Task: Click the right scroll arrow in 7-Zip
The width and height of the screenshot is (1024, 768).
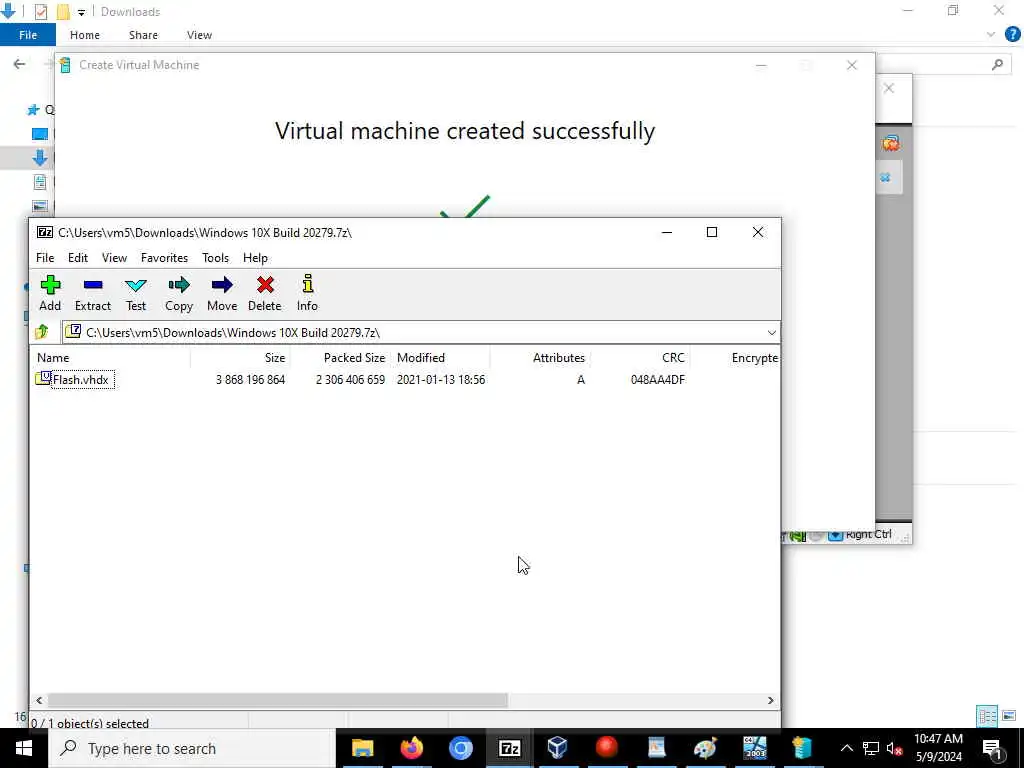Action: click(771, 700)
